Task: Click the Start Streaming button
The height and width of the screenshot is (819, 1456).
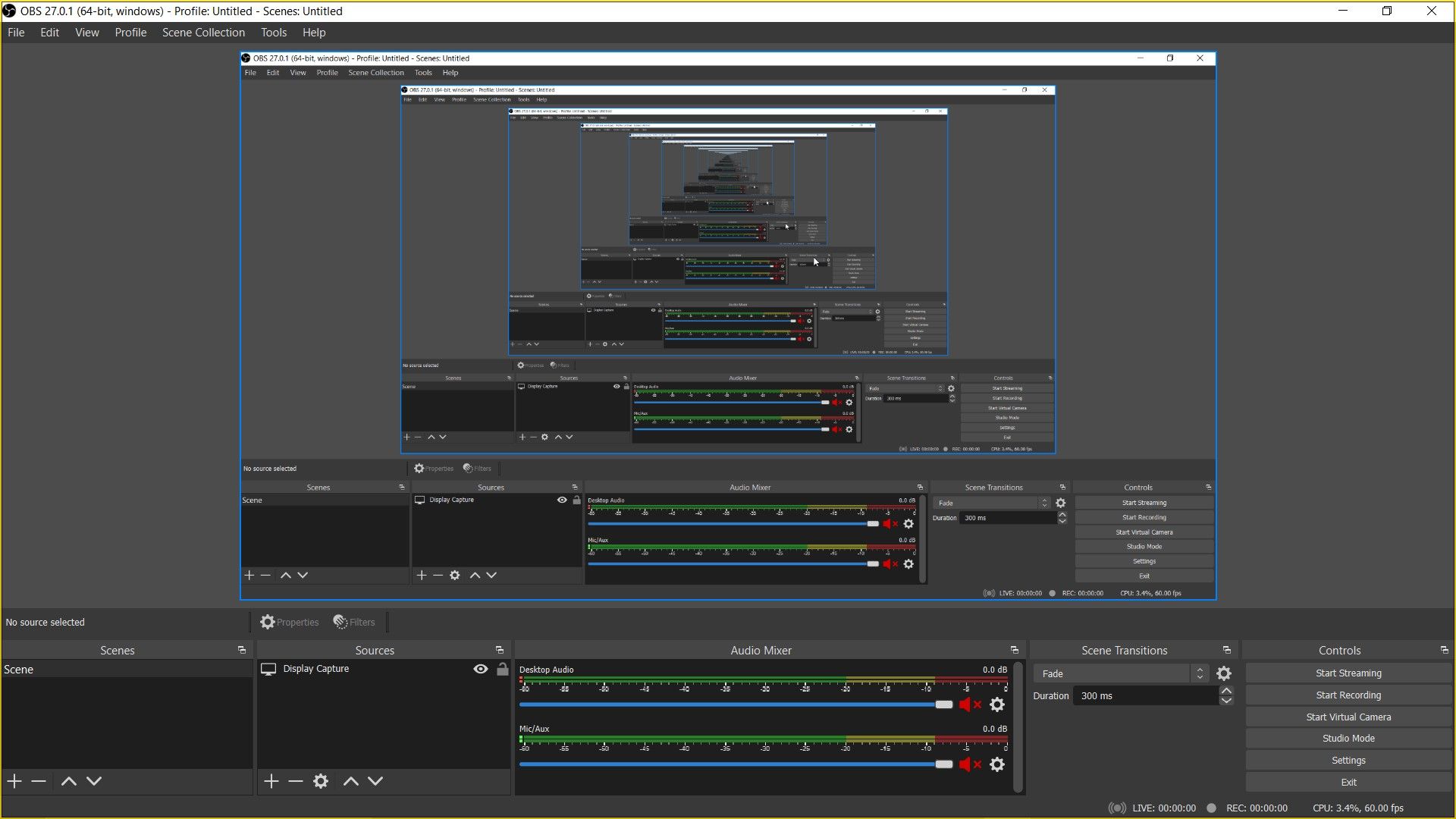Action: (1348, 673)
